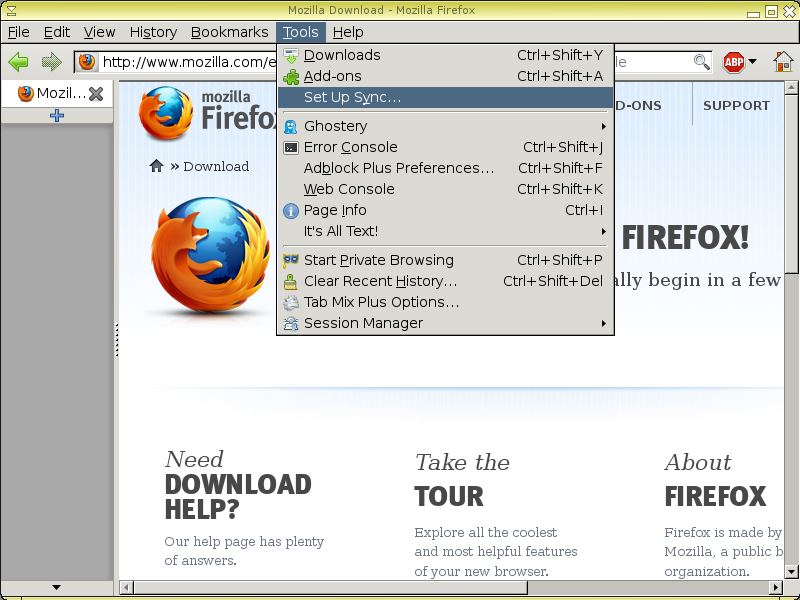The width and height of the screenshot is (800, 600).
Task: Click the SUPPORT navigation link
Action: (736, 106)
